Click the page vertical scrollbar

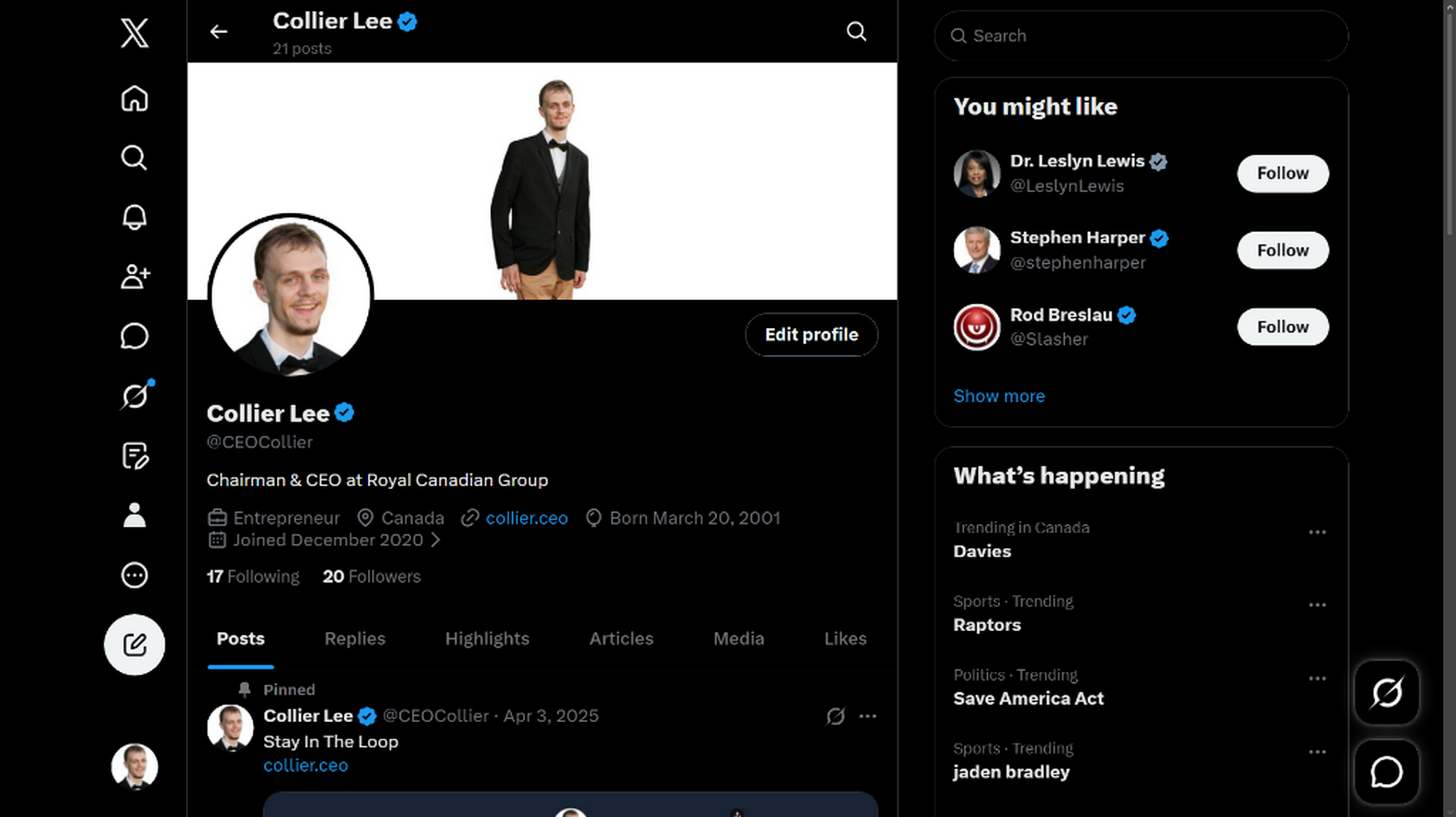tap(1450, 120)
